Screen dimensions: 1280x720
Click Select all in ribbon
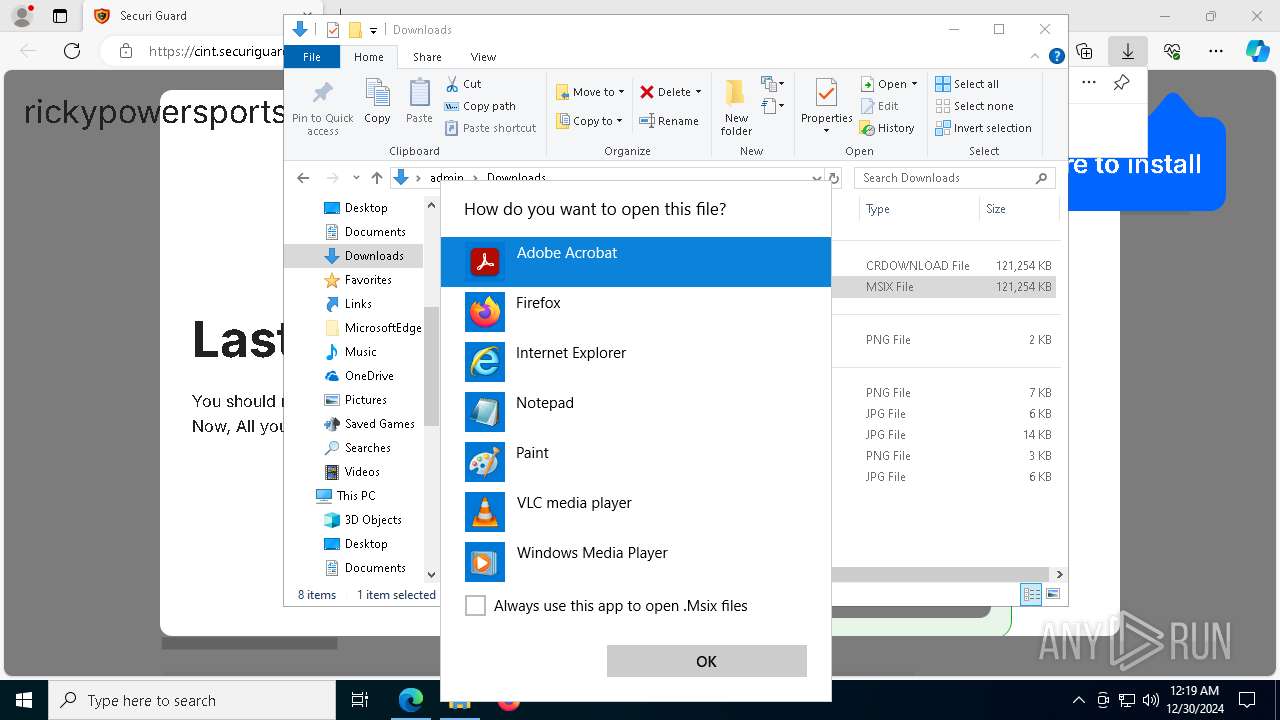tap(967, 84)
